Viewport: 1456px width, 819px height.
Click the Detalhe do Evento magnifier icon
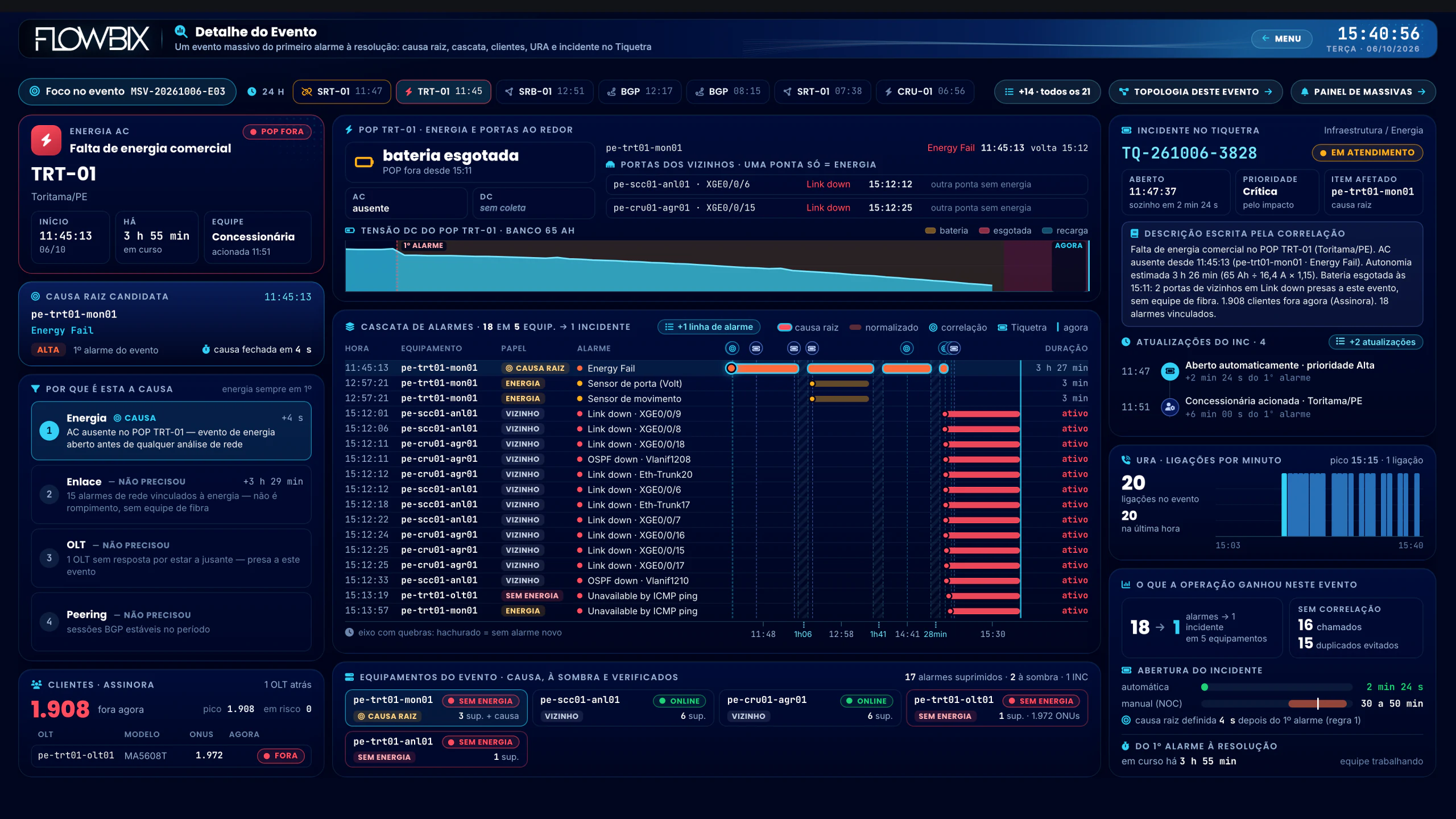[x=181, y=31]
